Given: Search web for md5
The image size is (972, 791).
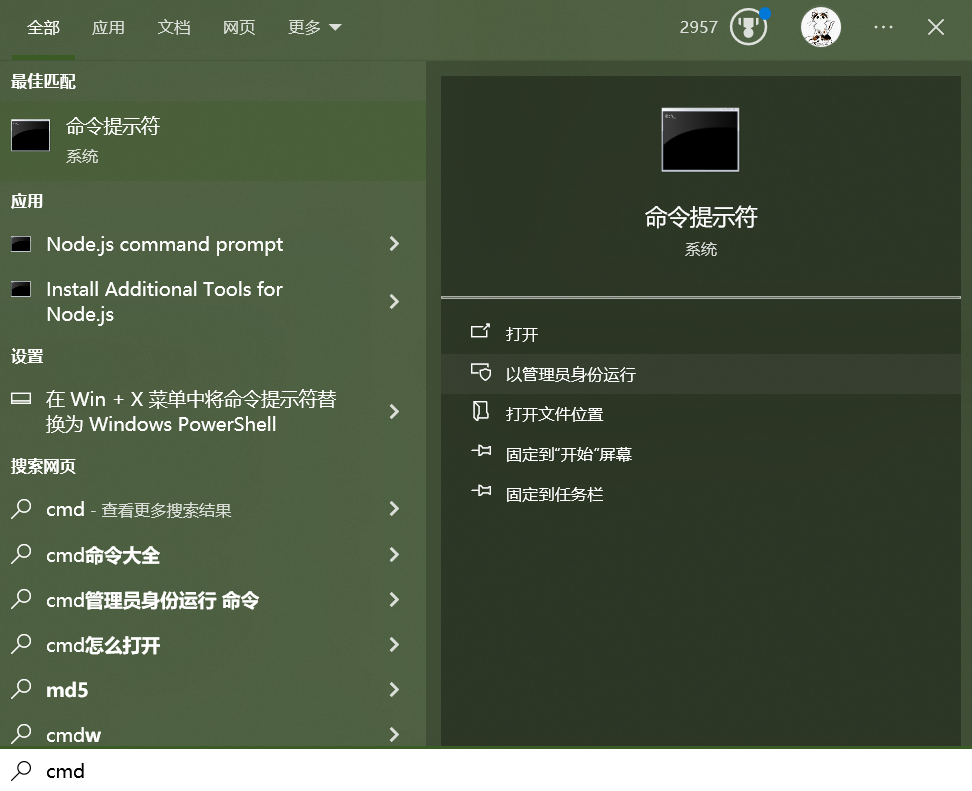Looking at the screenshot, I should (213, 689).
